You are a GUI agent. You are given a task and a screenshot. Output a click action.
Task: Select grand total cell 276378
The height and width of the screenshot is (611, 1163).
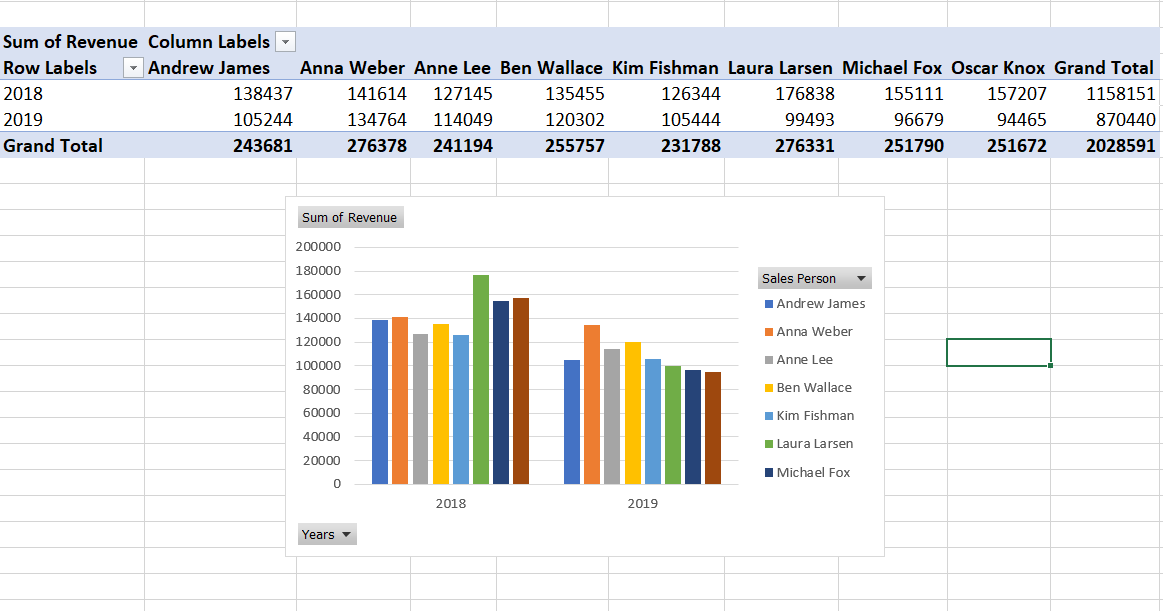[x=353, y=145]
